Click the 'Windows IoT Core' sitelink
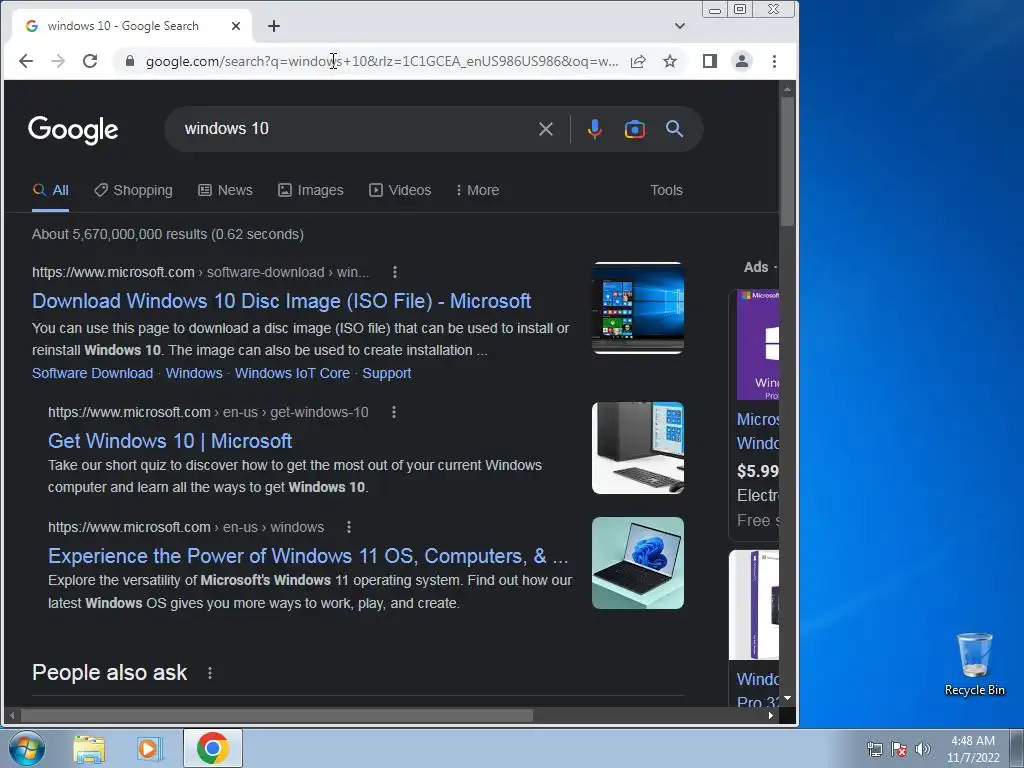 (x=293, y=373)
